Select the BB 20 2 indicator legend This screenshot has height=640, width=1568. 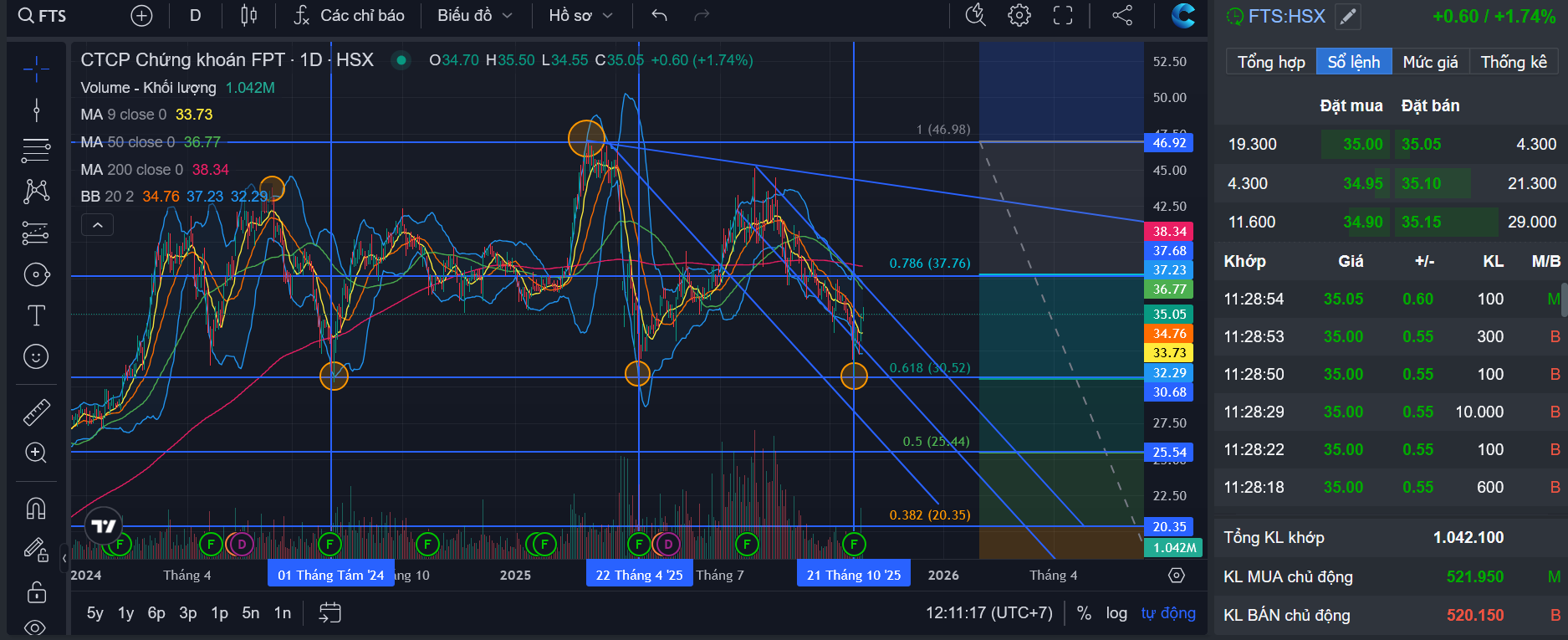pos(174,197)
